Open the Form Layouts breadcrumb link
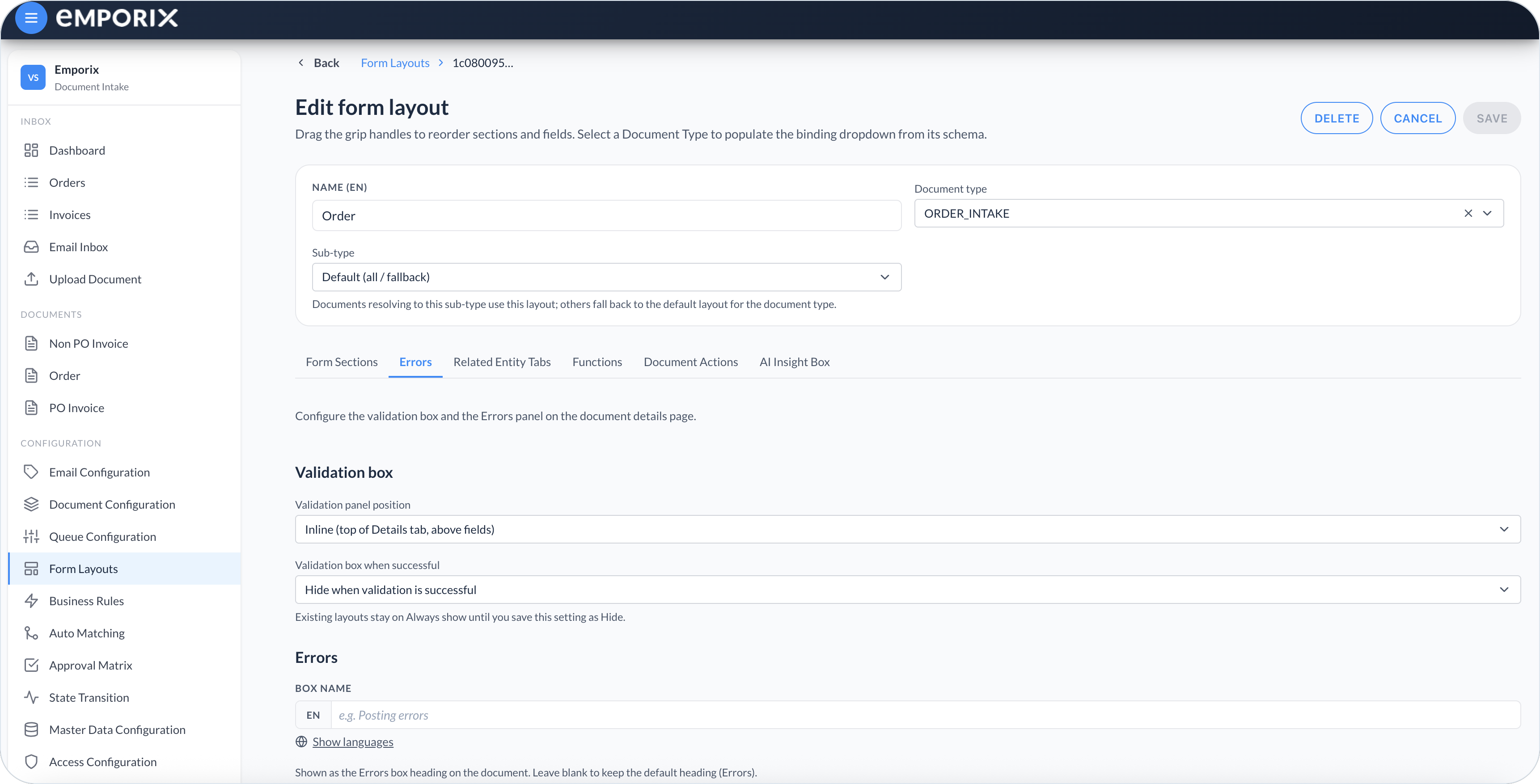This screenshot has width=1540, height=784. point(394,63)
